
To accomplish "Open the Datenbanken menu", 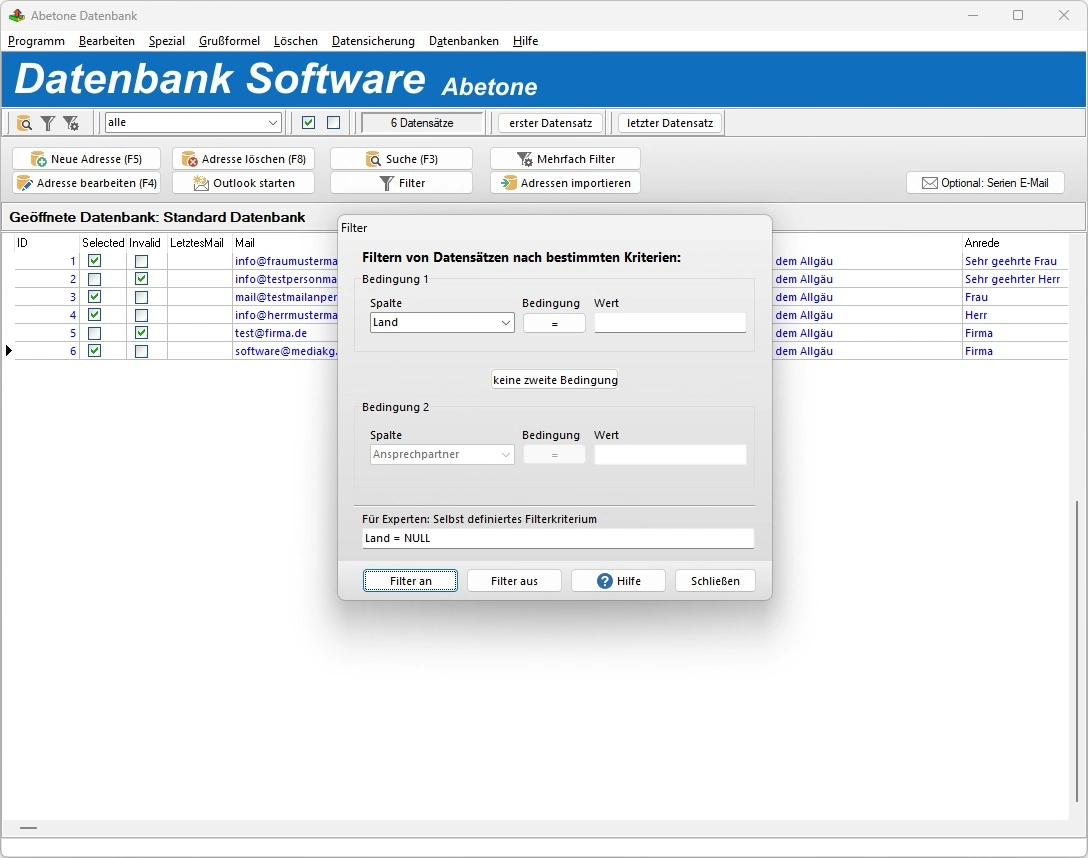I will (464, 41).
